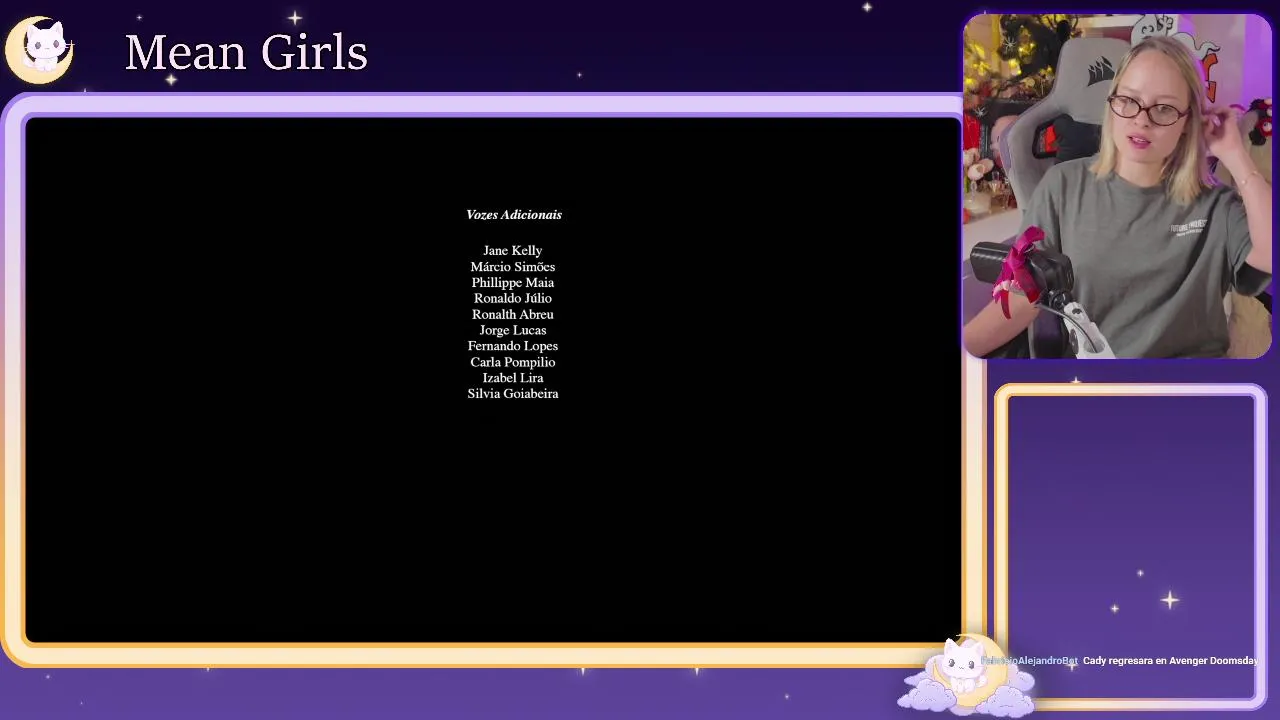Click the name Izabel Lira
Viewport: 1280px width, 720px height.
513,378
